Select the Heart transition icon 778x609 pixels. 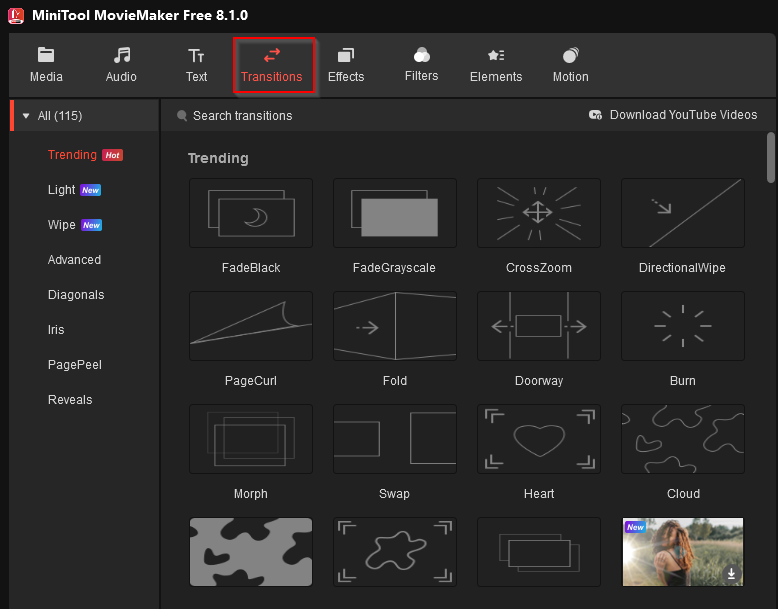pos(539,439)
